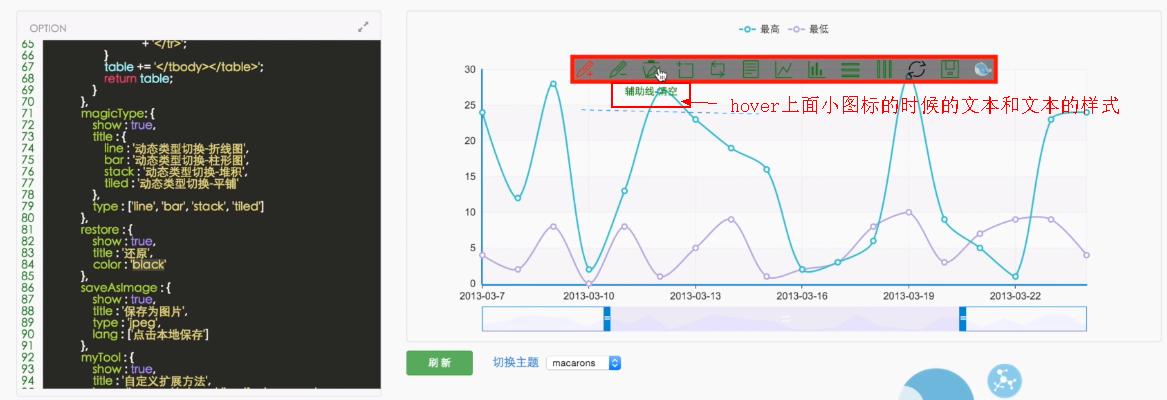The image size is (1167, 400).
Task: Open the macarons theme dropdown
Action: point(584,363)
